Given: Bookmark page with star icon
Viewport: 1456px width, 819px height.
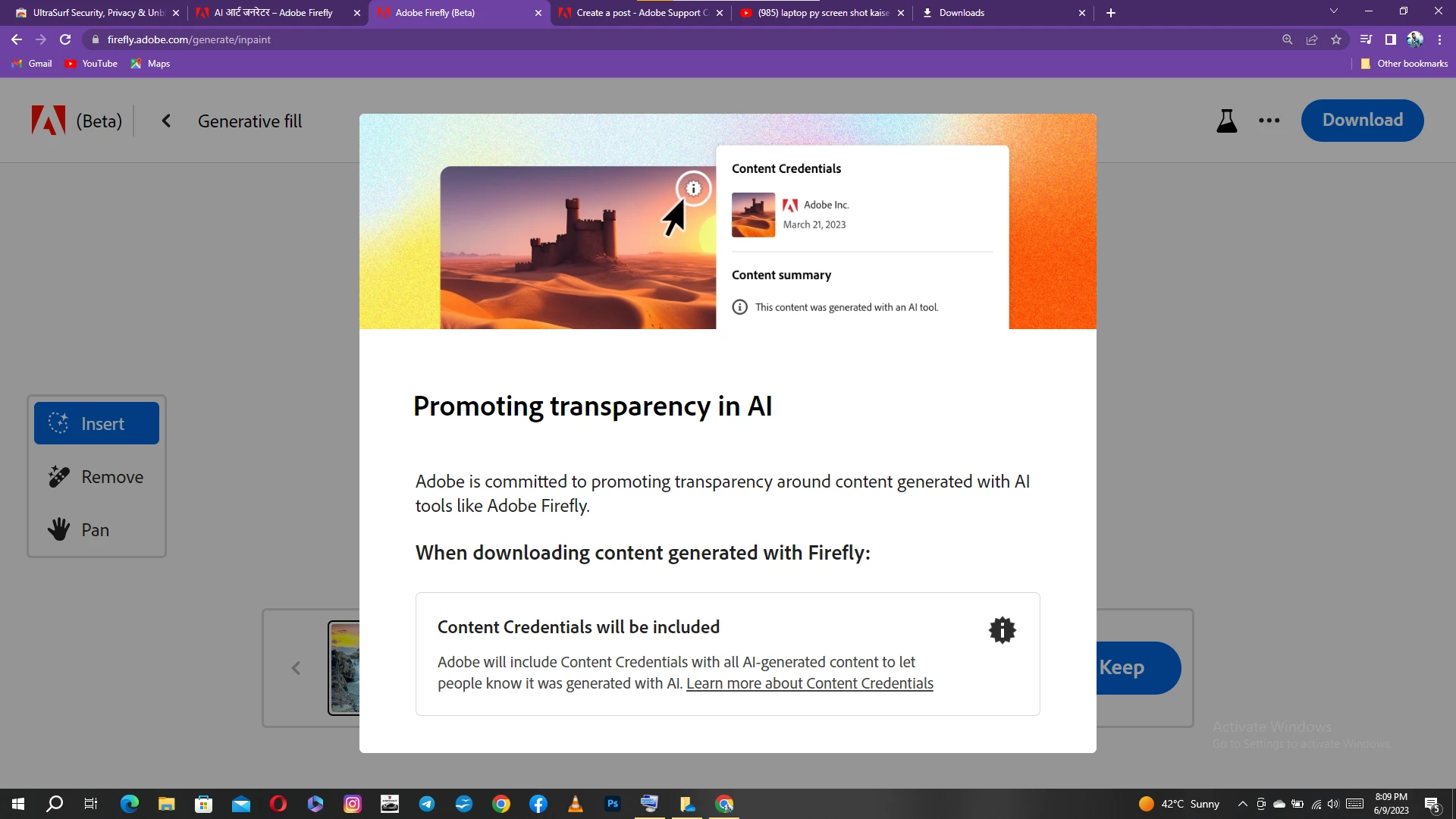Looking at the screenshot, I should pos(1336,39).
